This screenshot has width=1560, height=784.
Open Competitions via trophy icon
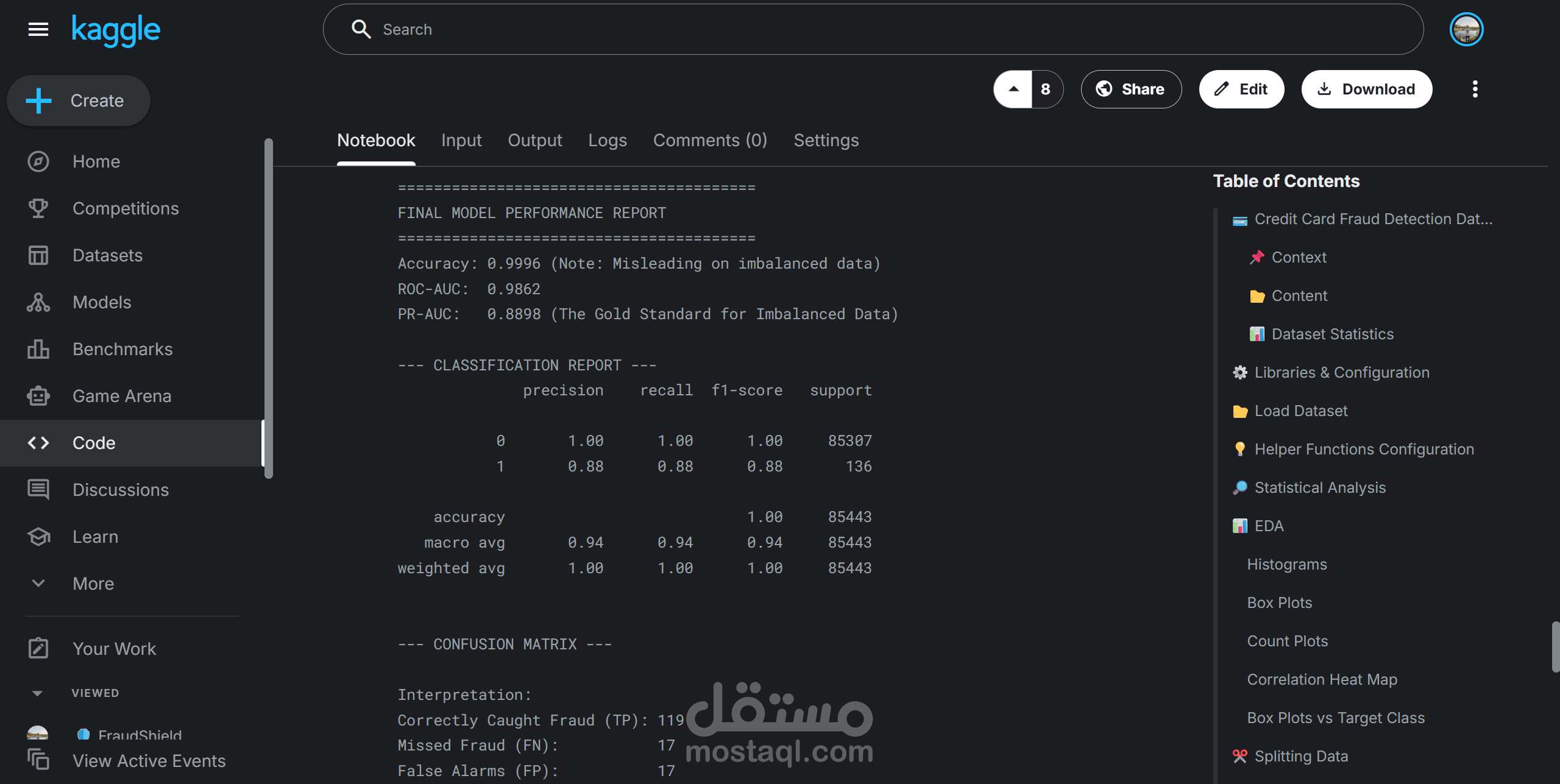coord(38,208)
